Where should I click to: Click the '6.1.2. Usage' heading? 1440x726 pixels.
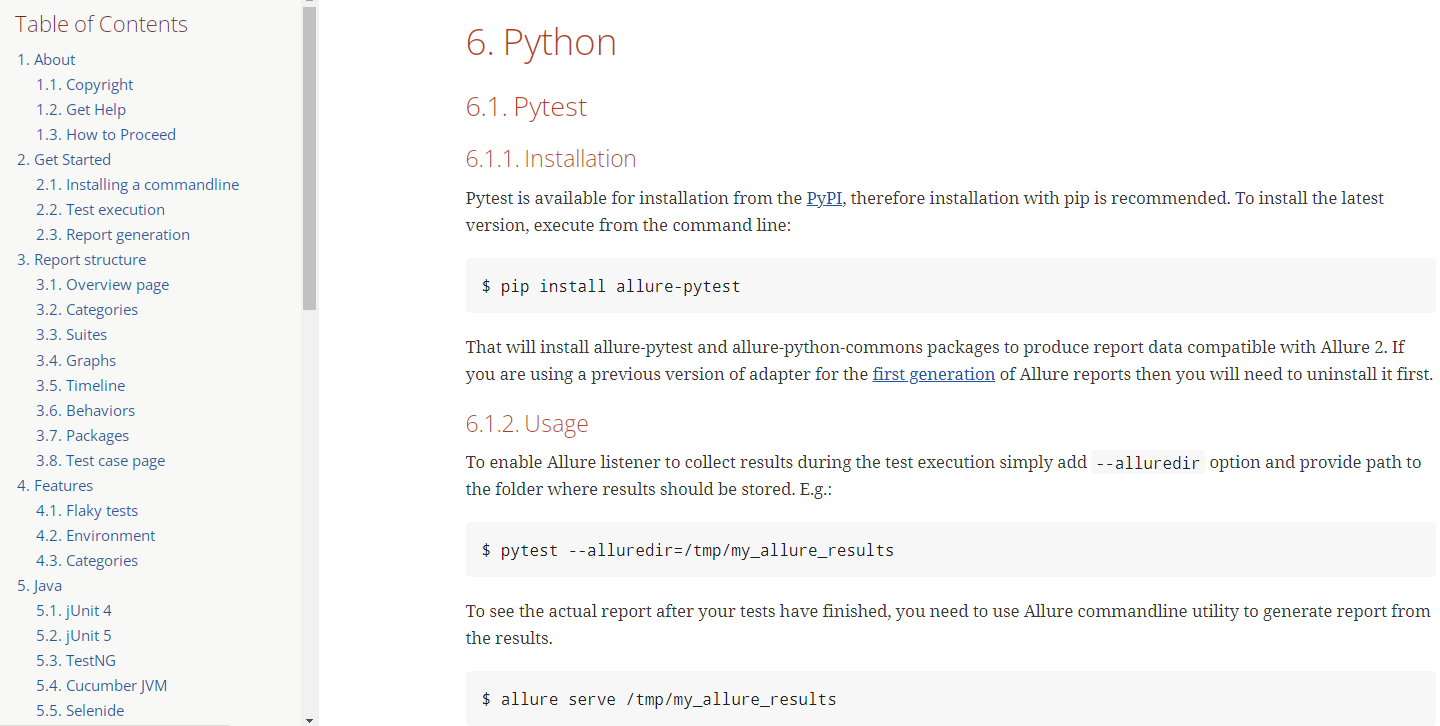pyautogui.click(x=527, y=423)
